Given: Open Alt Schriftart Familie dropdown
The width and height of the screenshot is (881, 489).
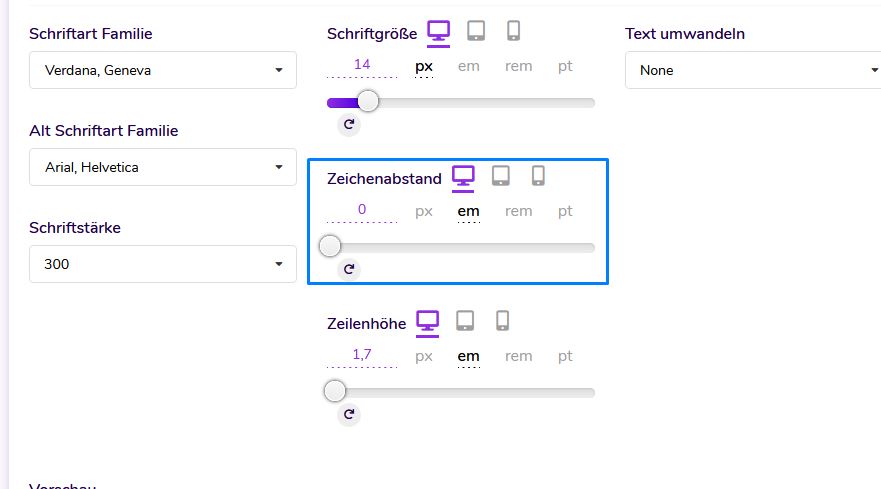Looking at the screenshot, I should tap(163, 167).
